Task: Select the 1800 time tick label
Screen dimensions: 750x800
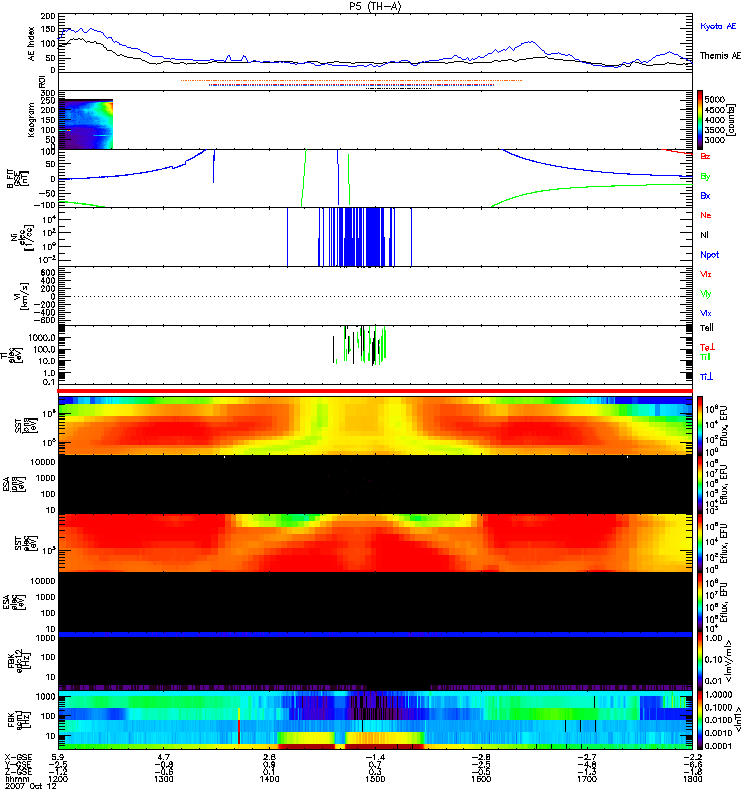Action: click(692, 779)
